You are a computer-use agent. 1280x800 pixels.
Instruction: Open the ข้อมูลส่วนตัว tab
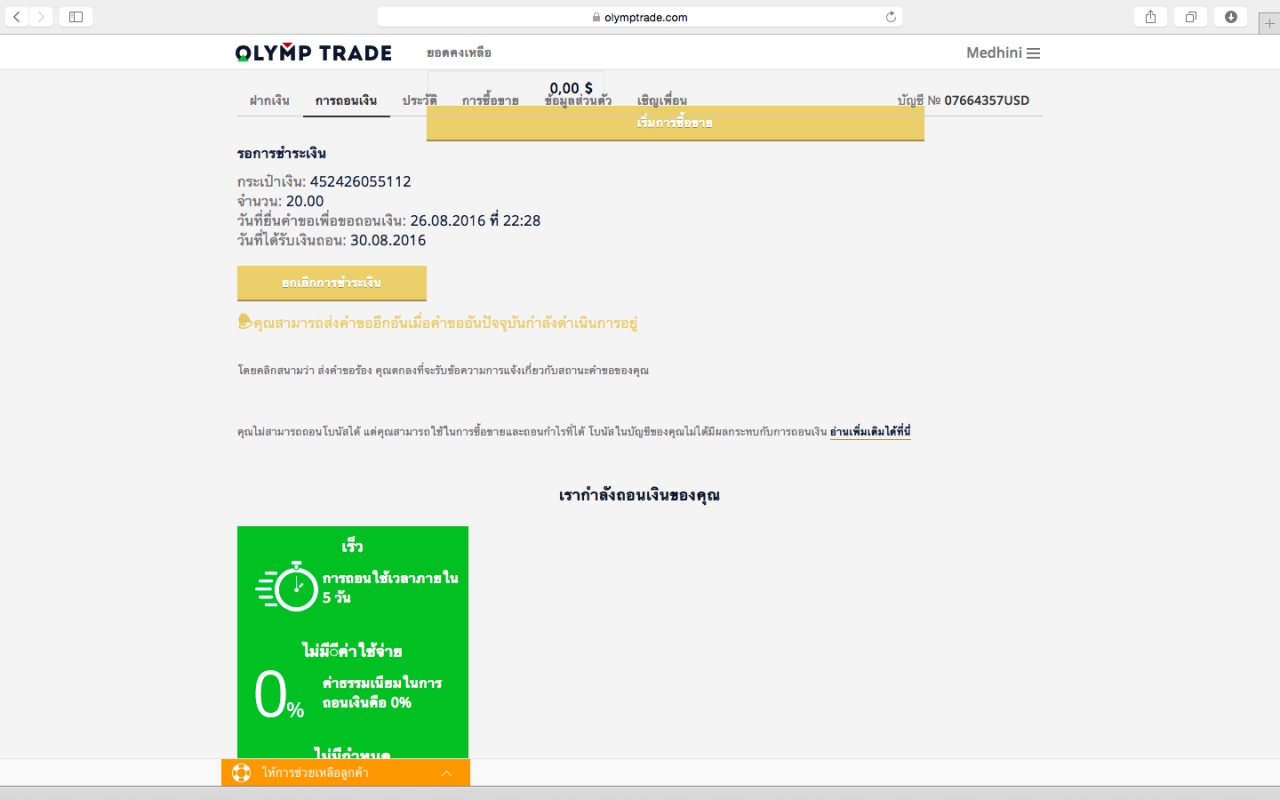click(578, 101)
